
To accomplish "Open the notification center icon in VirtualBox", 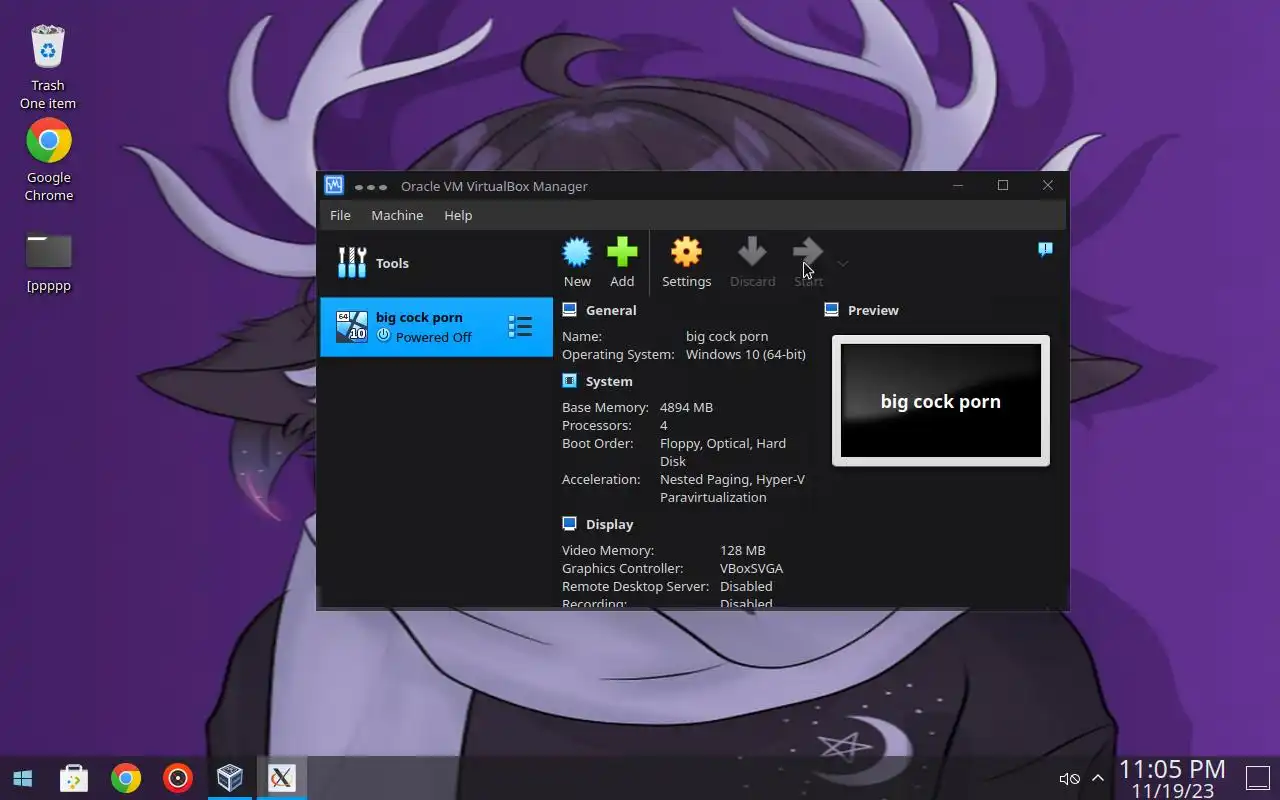I will click(x=1045, y=250).
